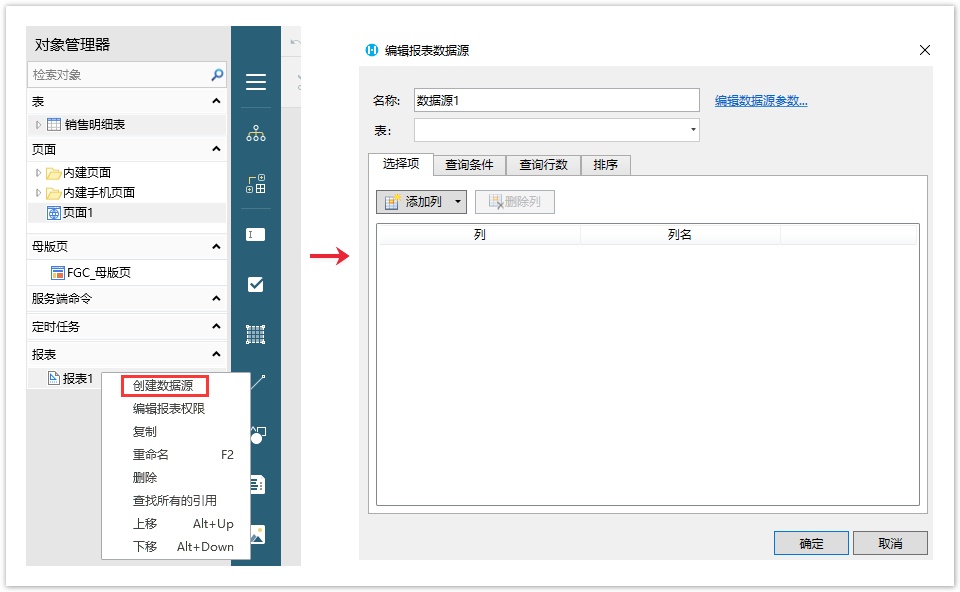Select 删除 in context menu
Image resolution: width=960 pixels, height=592 pixels.
[176, 478]
